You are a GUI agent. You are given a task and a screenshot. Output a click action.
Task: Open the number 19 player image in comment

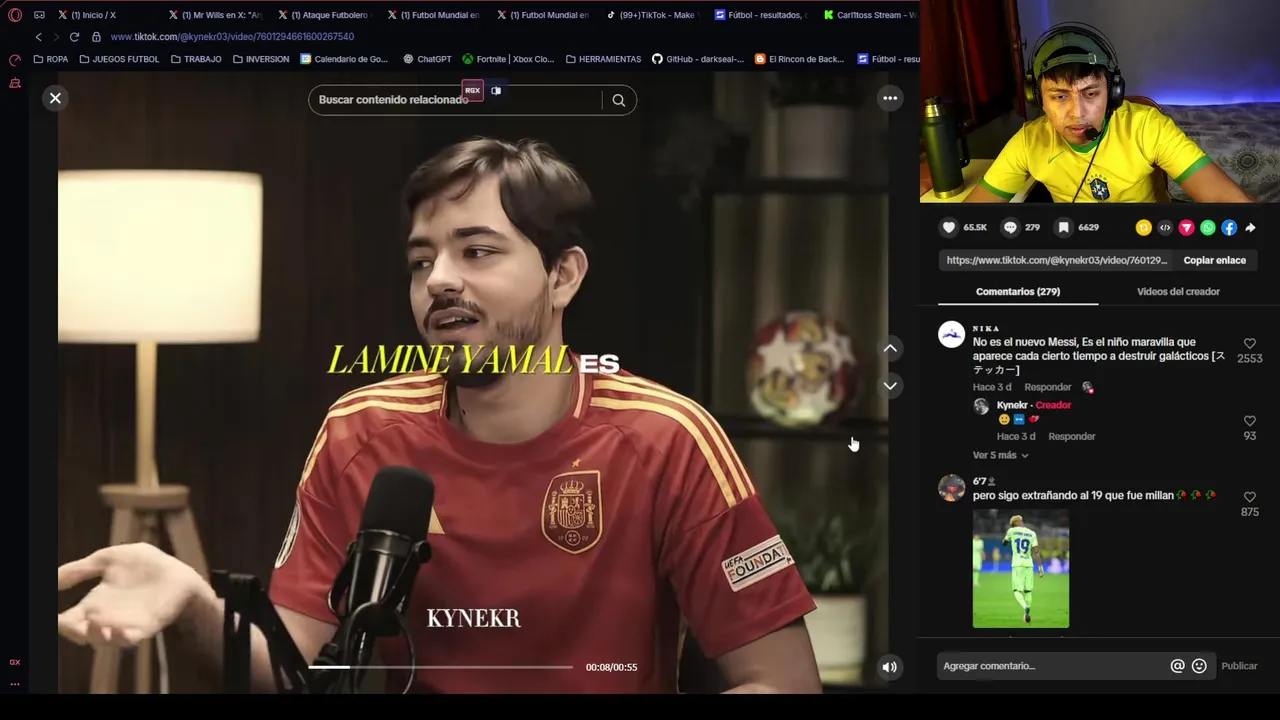click(1021, 569)
